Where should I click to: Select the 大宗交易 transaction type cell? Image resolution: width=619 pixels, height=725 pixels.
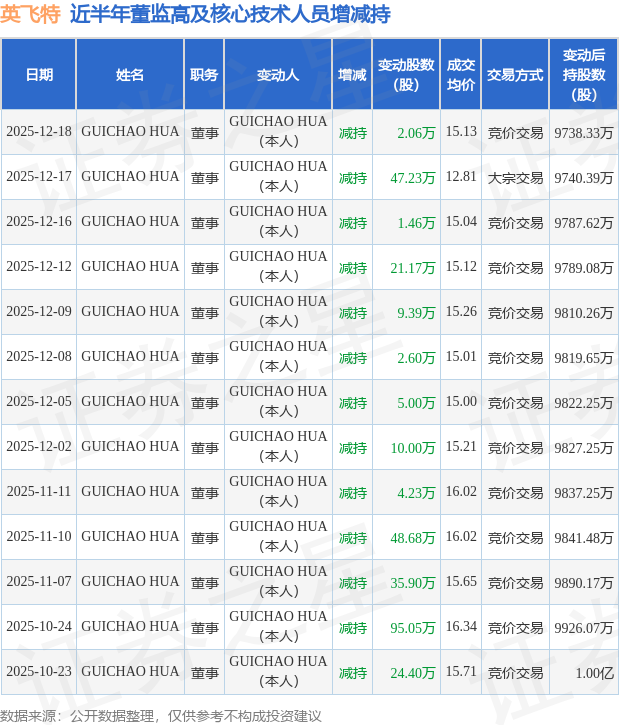point(515,177)
